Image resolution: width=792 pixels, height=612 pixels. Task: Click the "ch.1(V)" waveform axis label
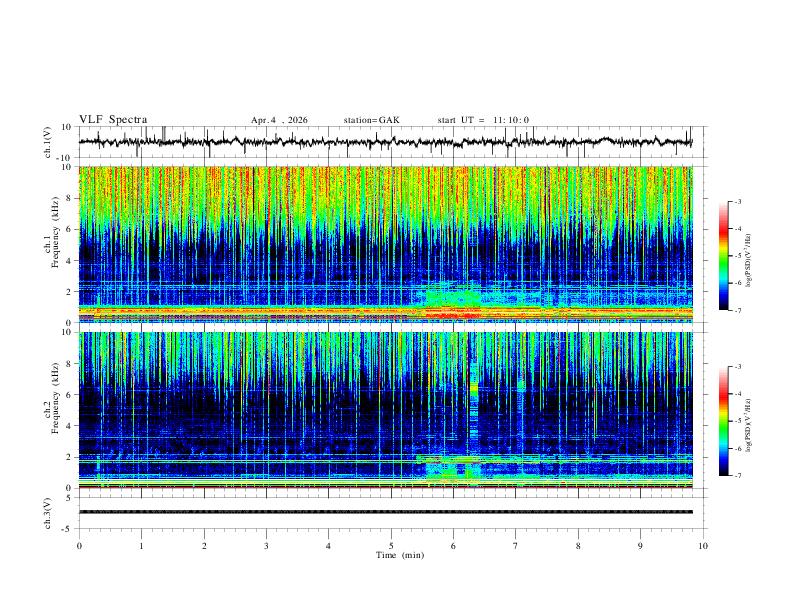coord(48,142)
